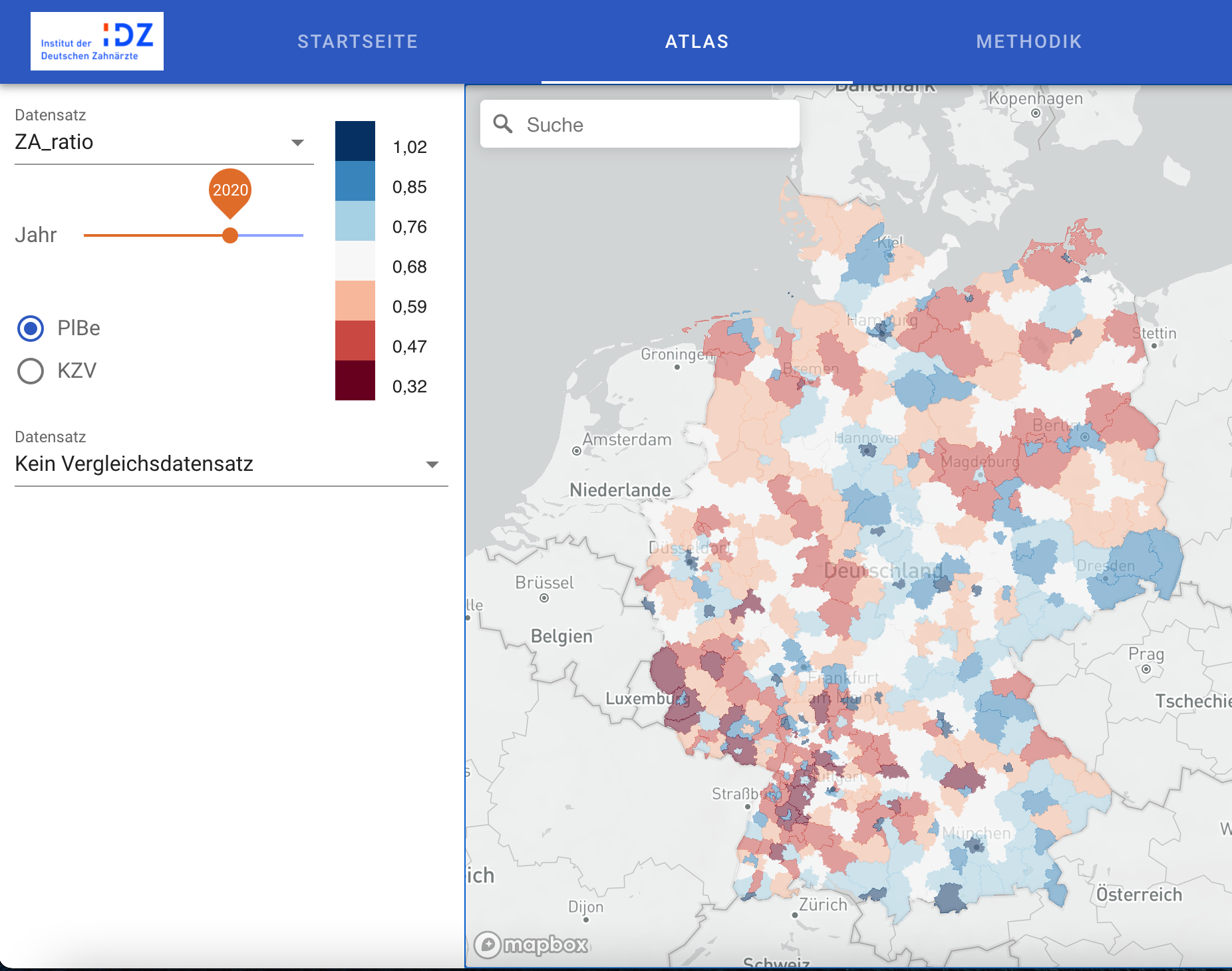
Task: Click the magnifying glass search icon
Action: (x=503, y=124)
